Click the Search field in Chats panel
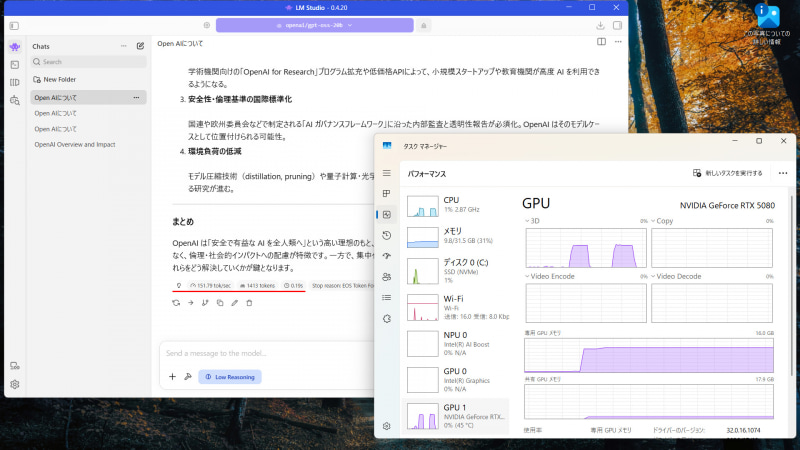The image size is (800, 450). [x=88, y=62]
